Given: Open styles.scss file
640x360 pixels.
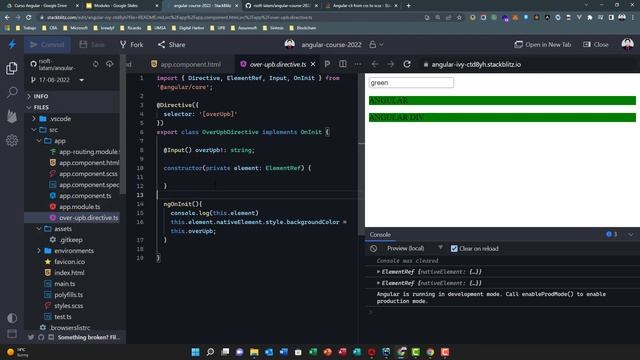Looking at the screenshot, I should pos(64,306).
